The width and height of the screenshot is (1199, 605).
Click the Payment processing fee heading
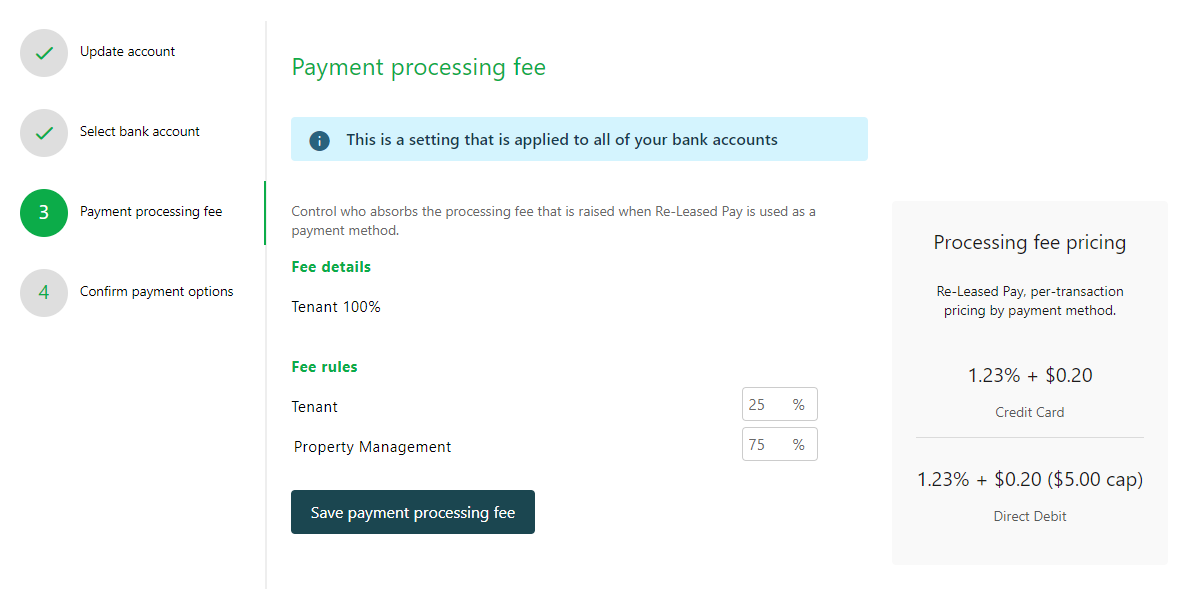coord(418,67)
